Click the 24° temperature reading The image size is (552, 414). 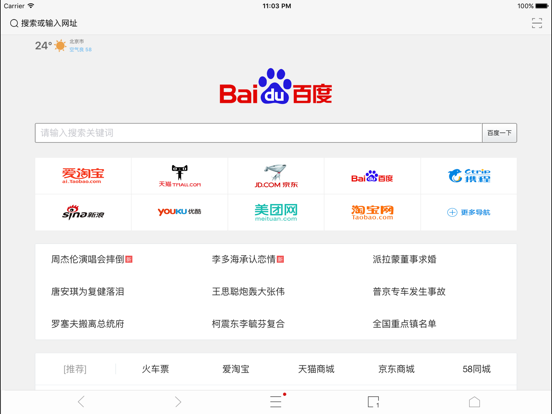pyautogui.click(x=43, y=46)
